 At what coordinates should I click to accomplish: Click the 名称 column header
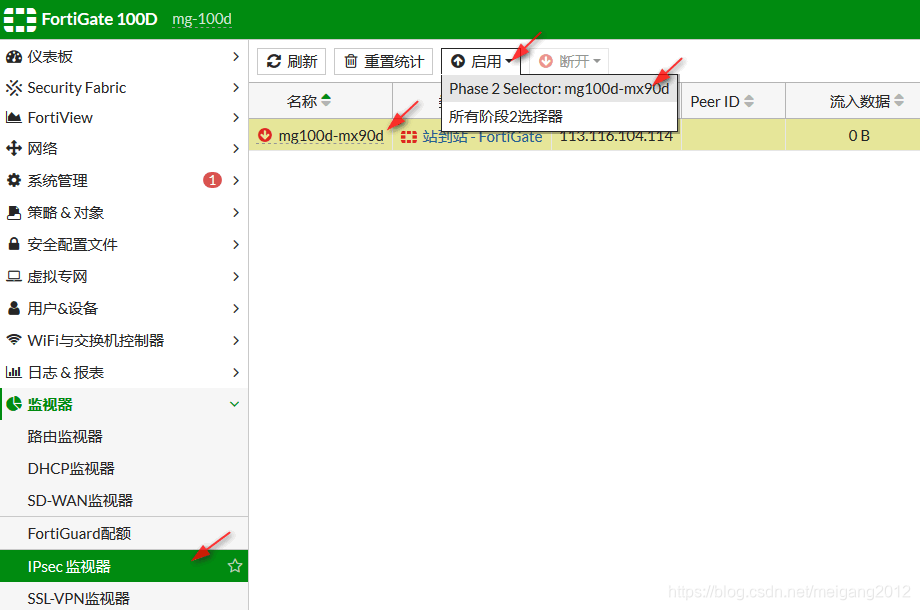click(x=321, y=101)
